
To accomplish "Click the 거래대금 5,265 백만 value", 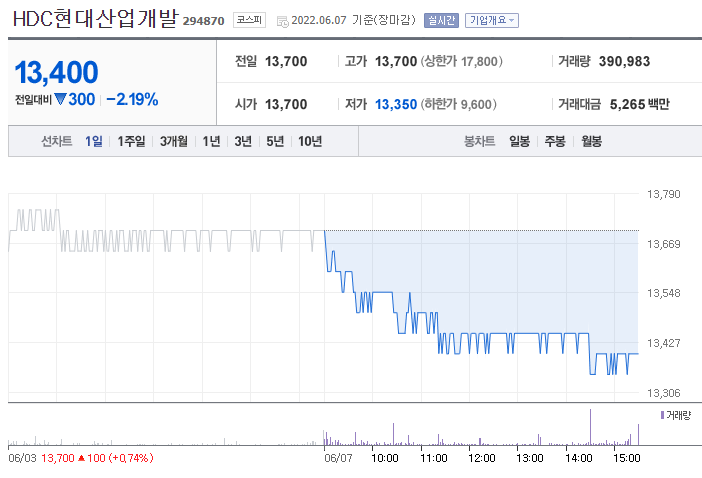I will tap(639, 104).
